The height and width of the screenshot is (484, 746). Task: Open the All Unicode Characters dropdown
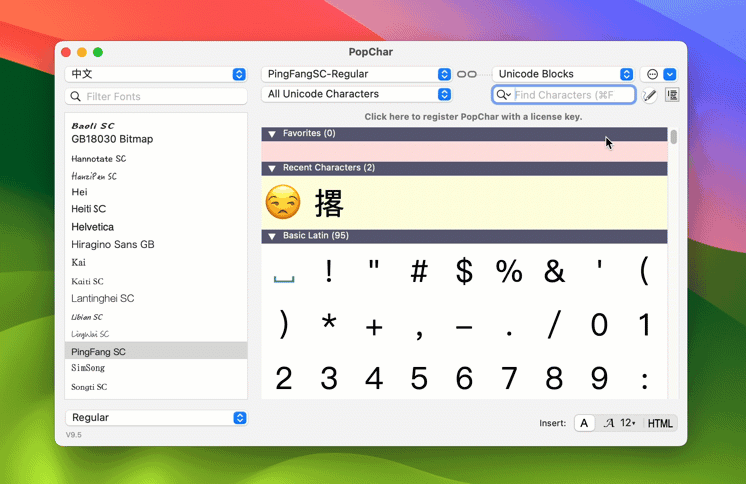356,94
